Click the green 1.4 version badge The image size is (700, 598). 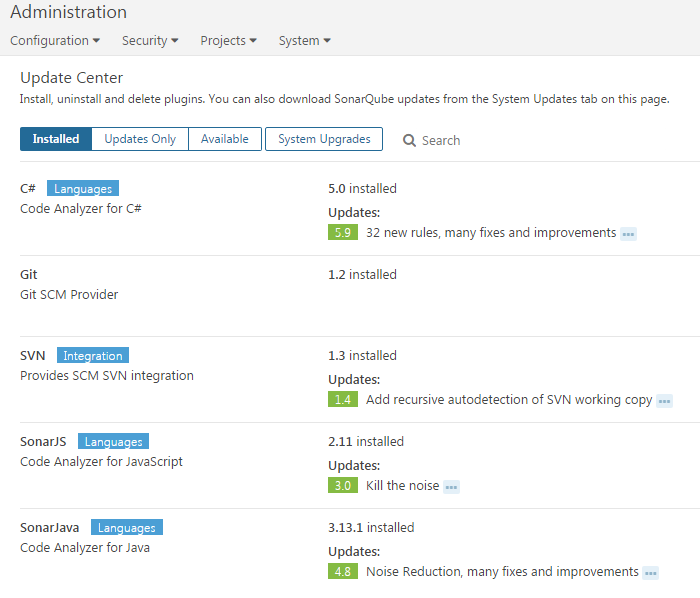(343, 399)
